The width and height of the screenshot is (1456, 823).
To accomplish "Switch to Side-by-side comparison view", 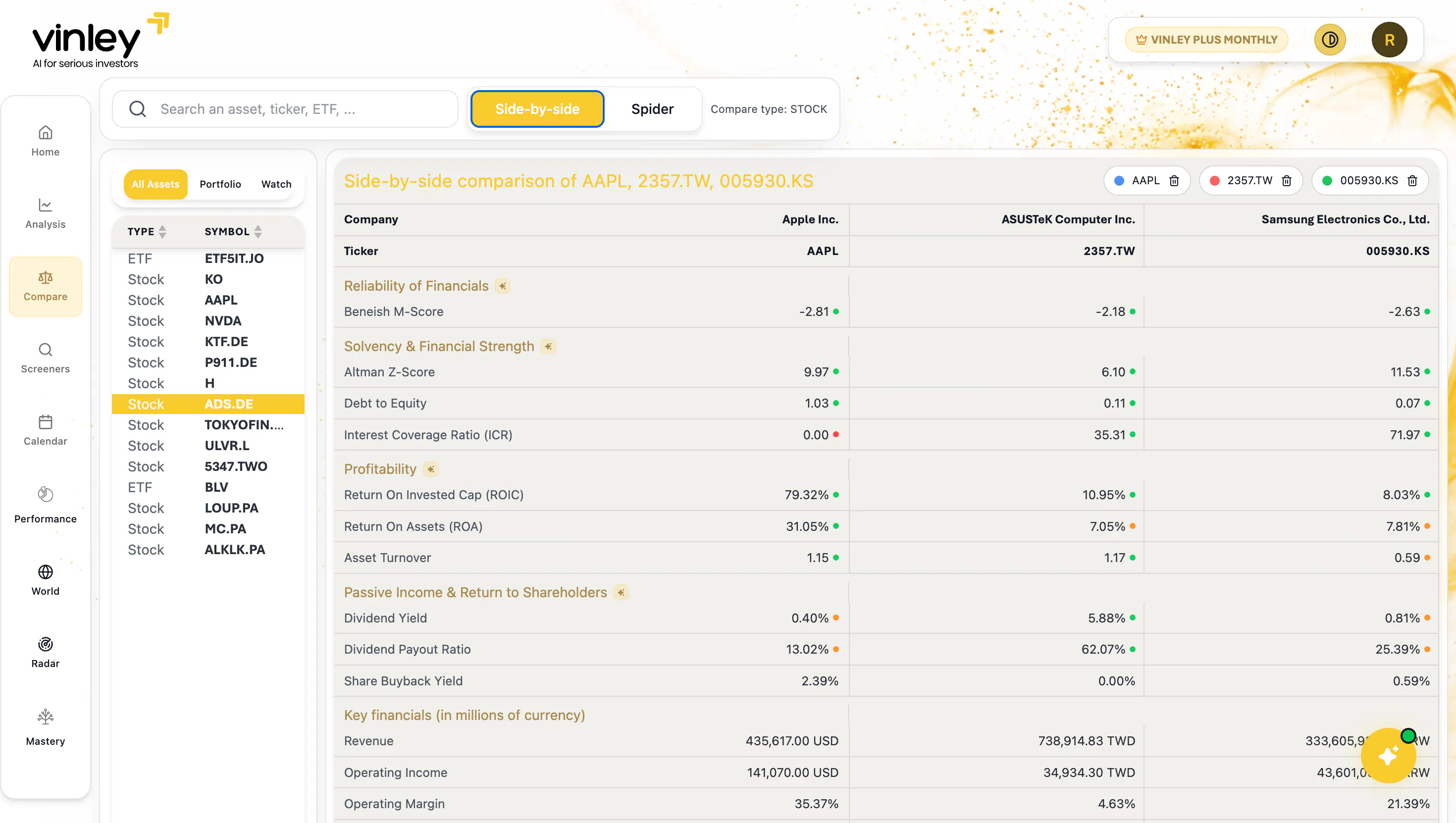I will pos(537,109).
